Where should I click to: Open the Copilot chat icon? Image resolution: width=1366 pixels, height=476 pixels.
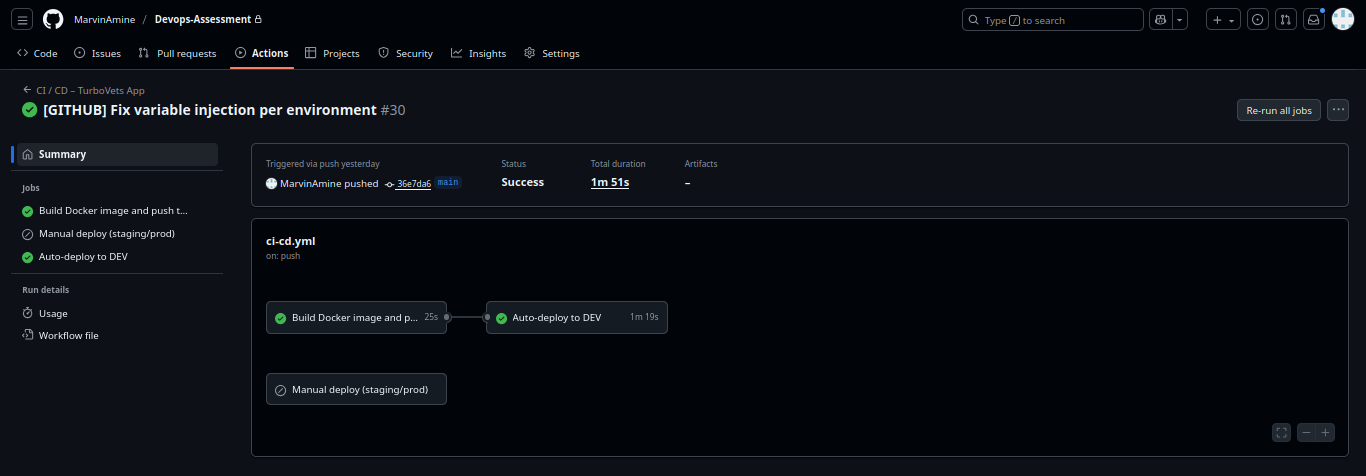tap(1160, 20)
